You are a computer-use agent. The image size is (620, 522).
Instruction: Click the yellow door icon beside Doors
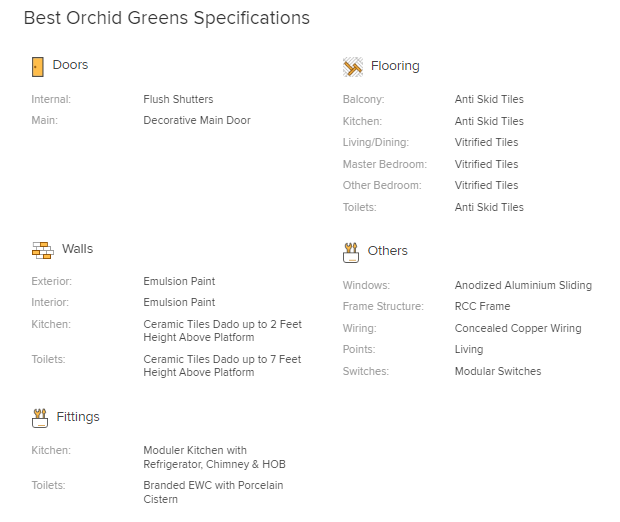tap(38, 67)
